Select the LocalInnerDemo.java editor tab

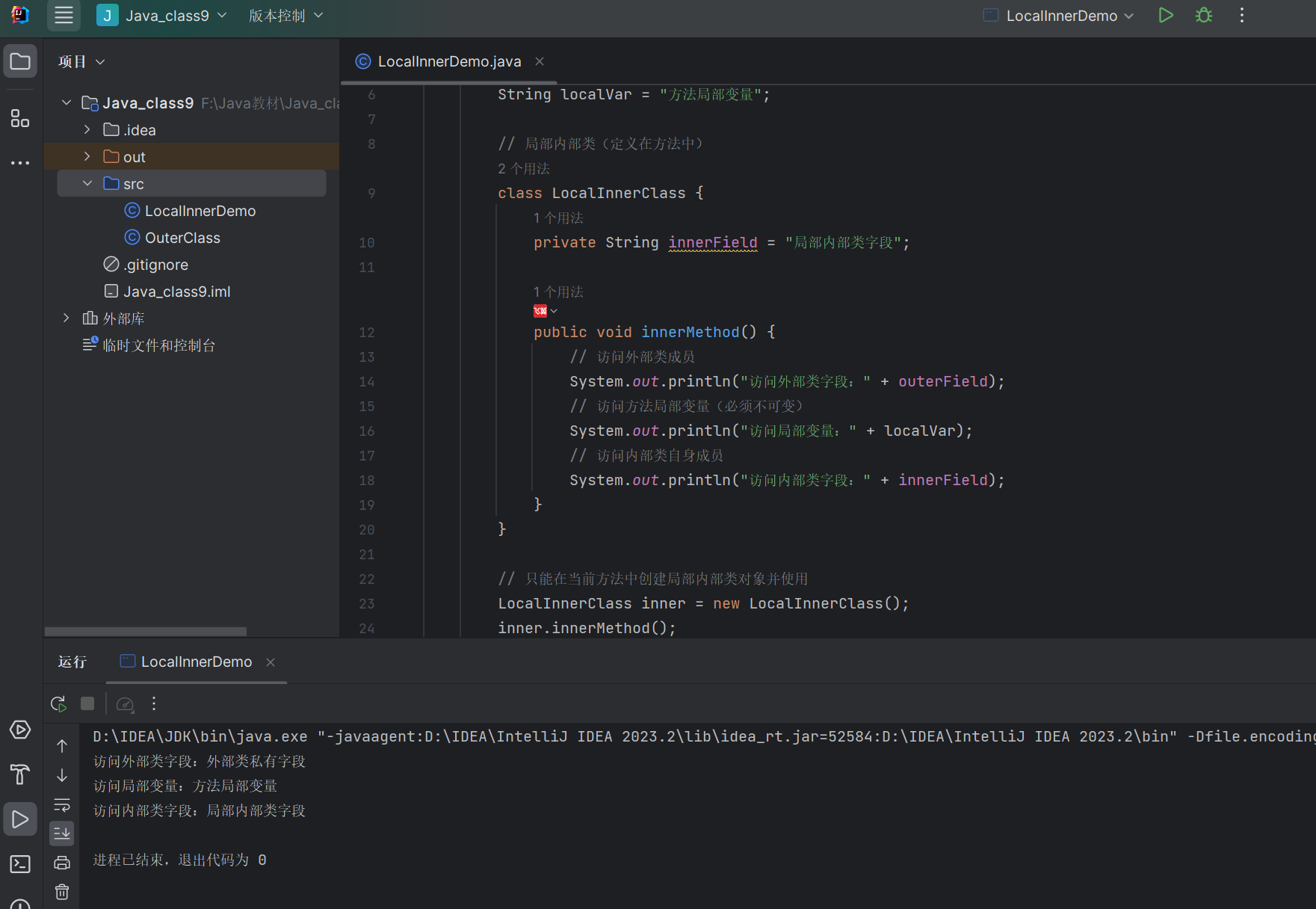[x=448, y=61]
